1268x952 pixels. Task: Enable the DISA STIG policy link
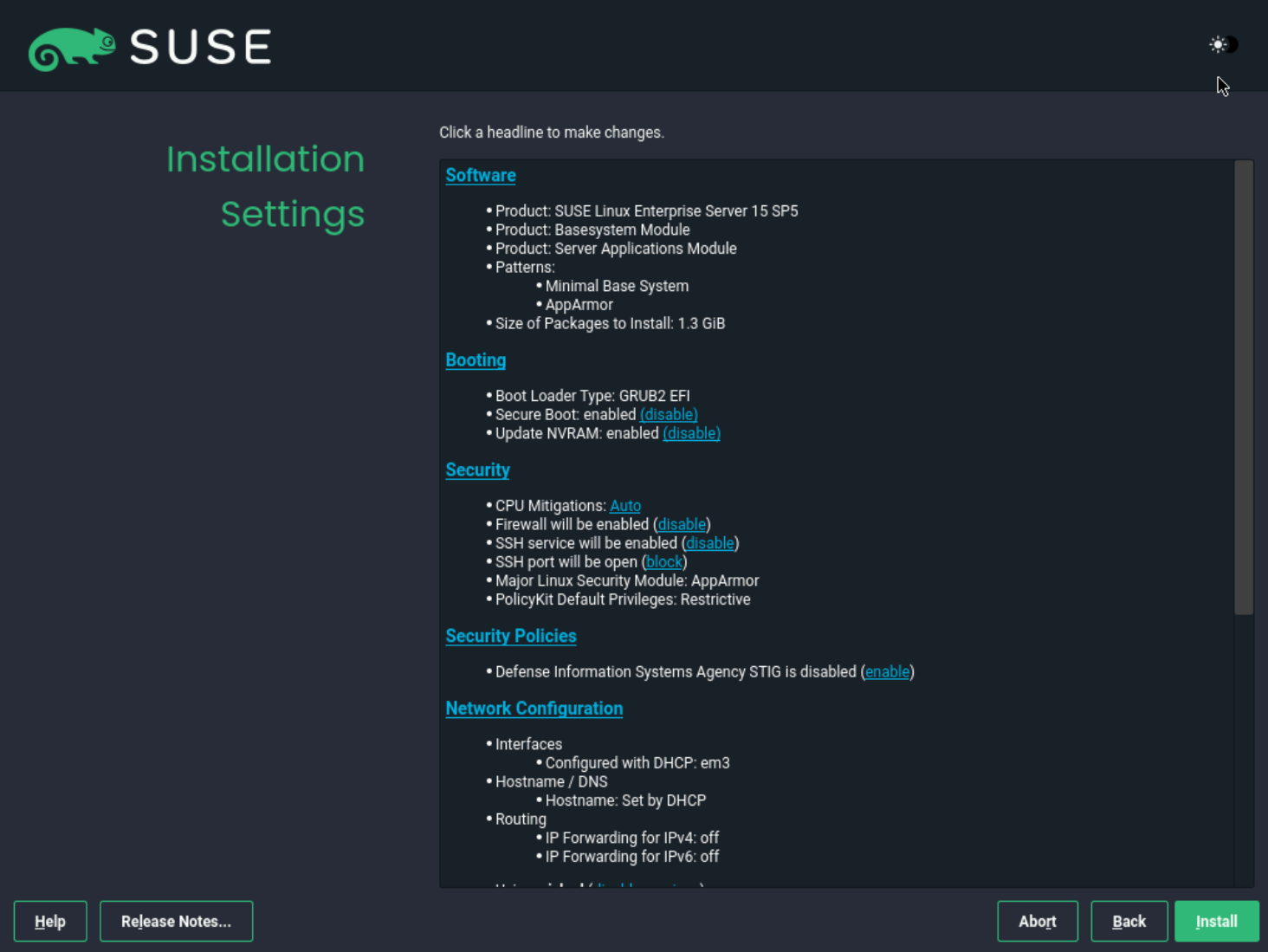[x=888, y=671]
